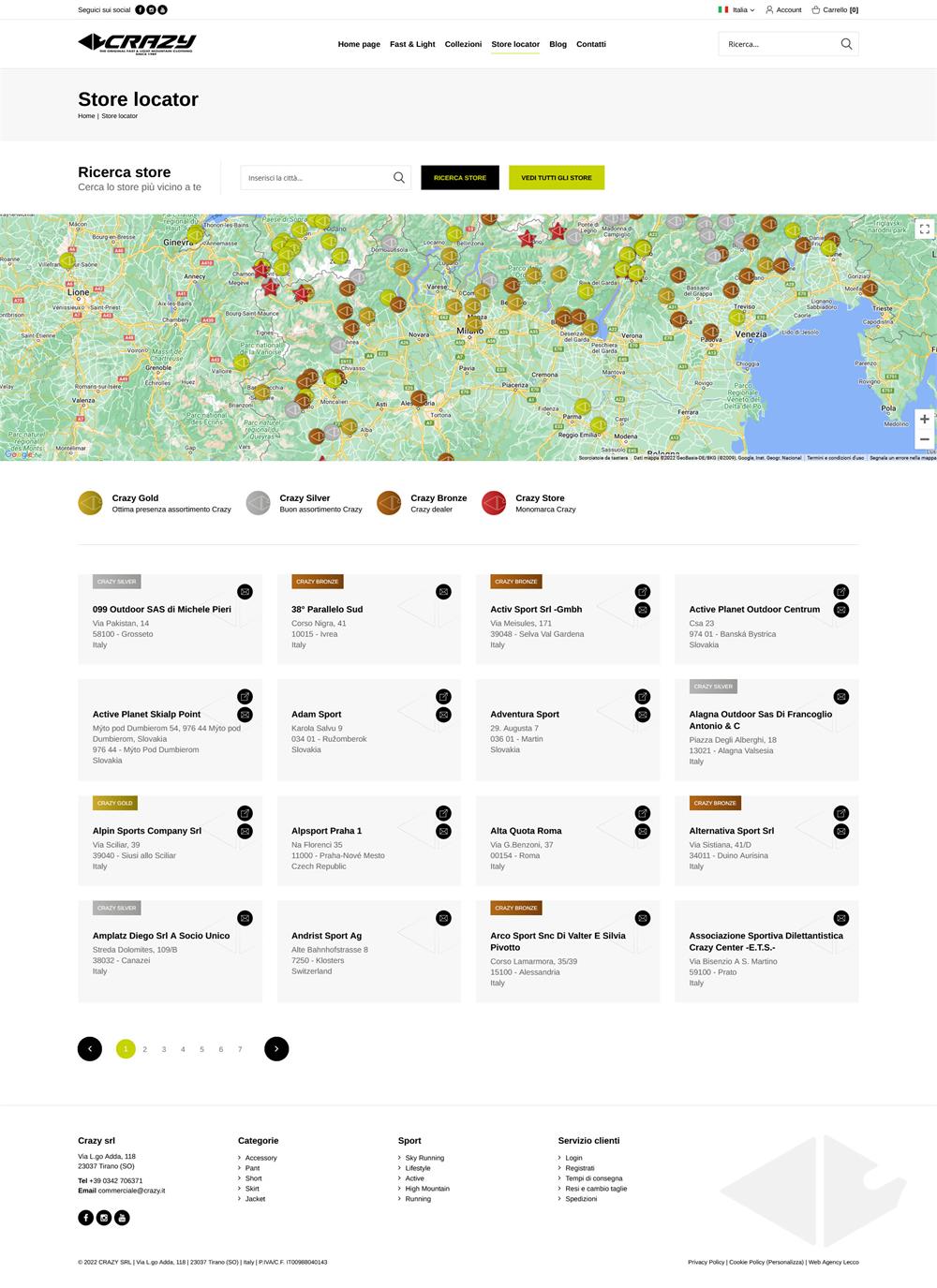Screen dimensions: 937x1288
Task: Open YouTube icon in top bar
Action: 162,9
